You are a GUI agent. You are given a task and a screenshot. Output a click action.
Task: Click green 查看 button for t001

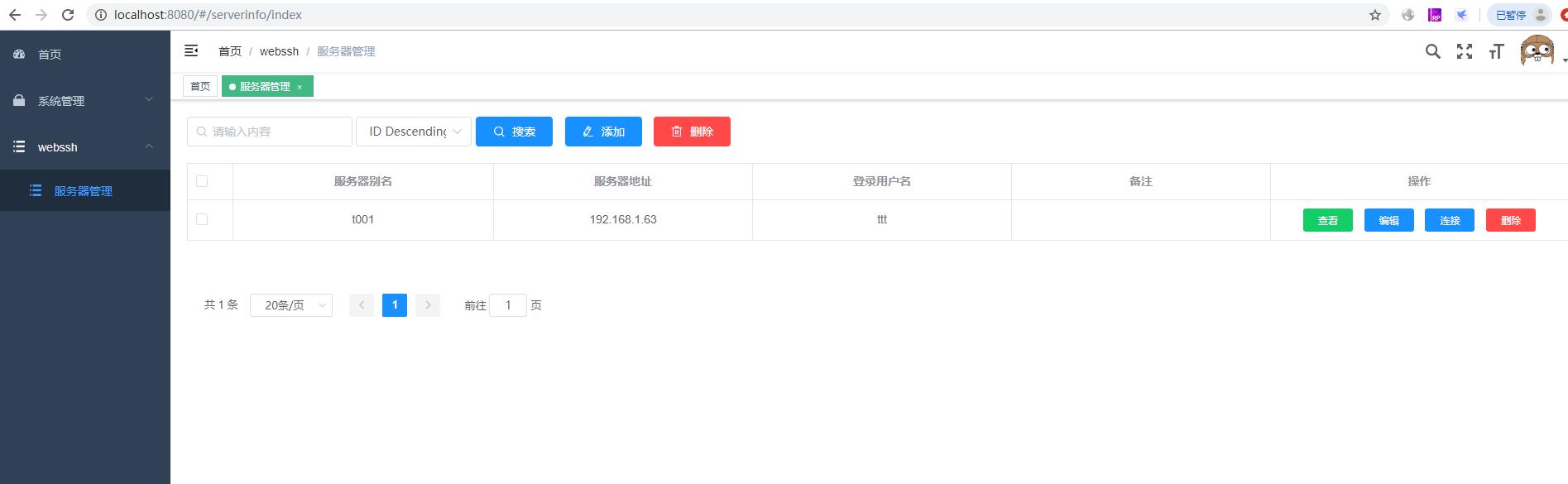pos(1328,220)
